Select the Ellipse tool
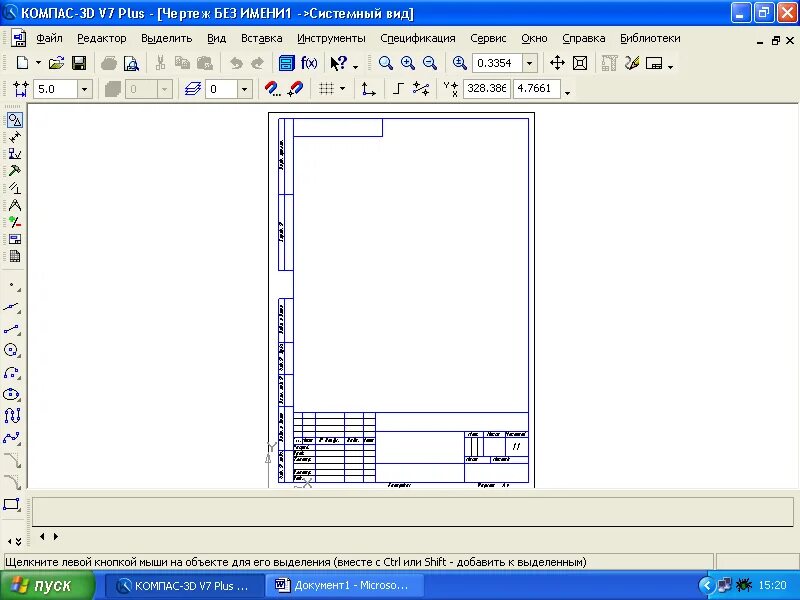Image resolution: width=800 pixels, height=600 pixels. (12, 394)
